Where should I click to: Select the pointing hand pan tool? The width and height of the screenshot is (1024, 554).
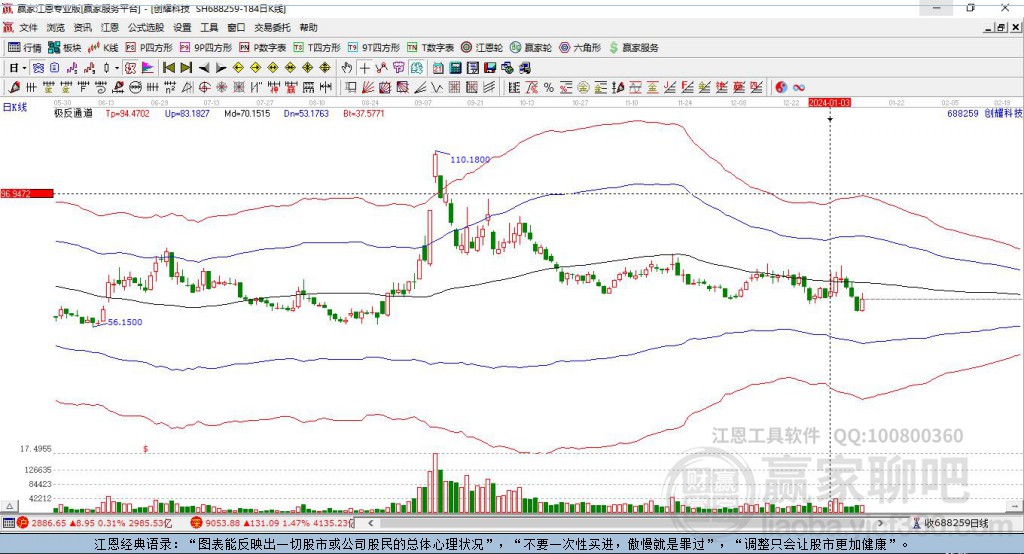(x=346, y=67)
